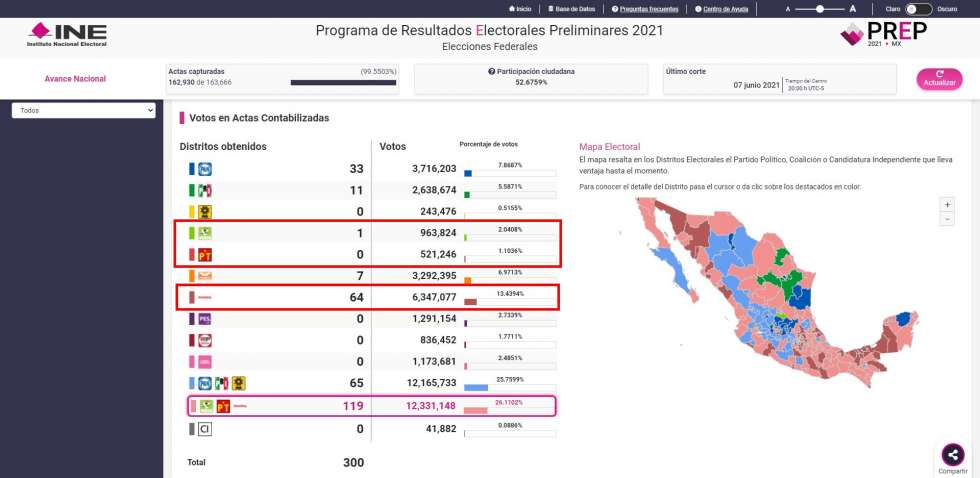Click PVEM logo in the 119-district coalition row
980x478 pixels.
coord(206,406)
